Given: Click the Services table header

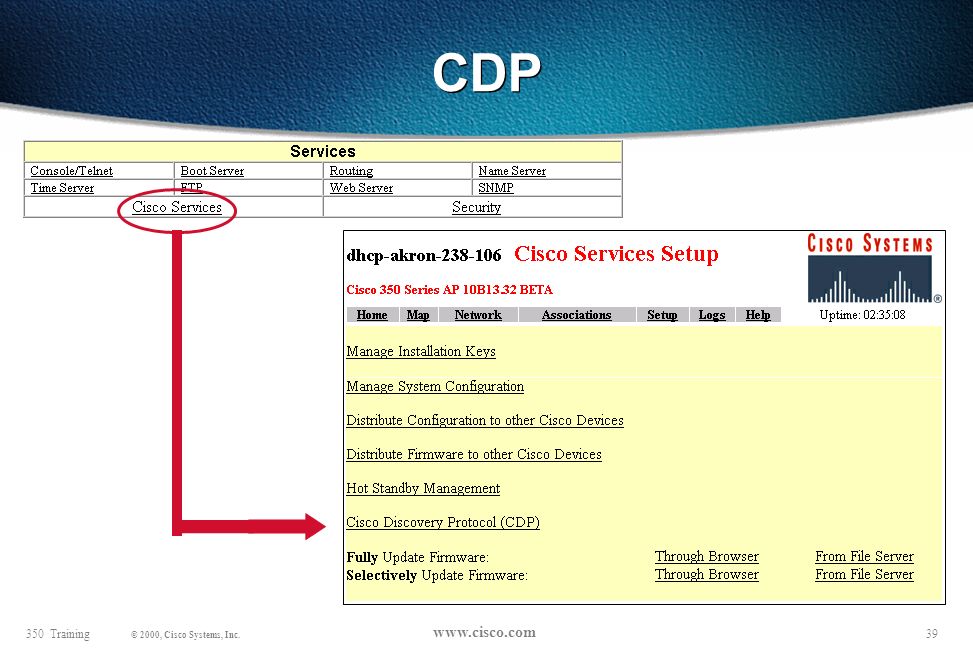Looking at the screenshot, I should pyautogui.click(x=323, y=151).
